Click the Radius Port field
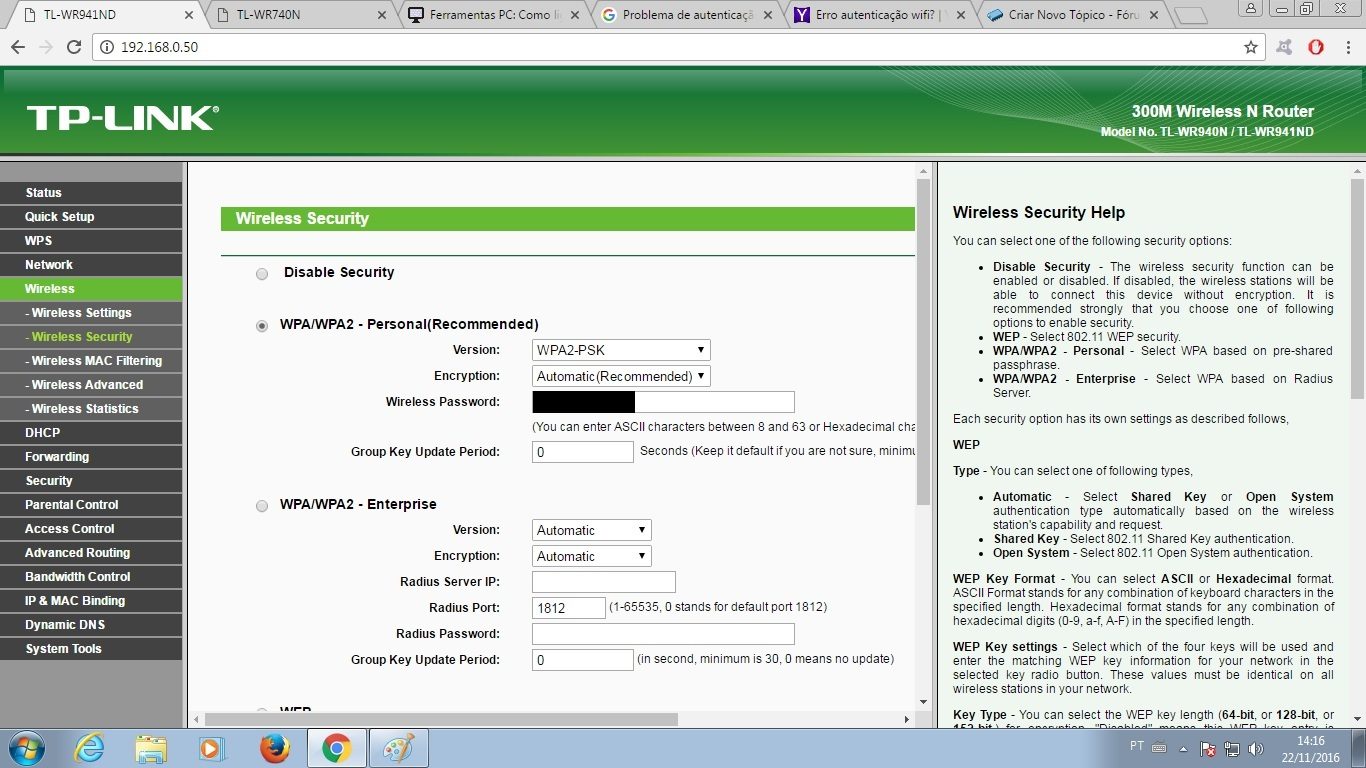Viewport: 1366px width, 768px height. (569, 608)
